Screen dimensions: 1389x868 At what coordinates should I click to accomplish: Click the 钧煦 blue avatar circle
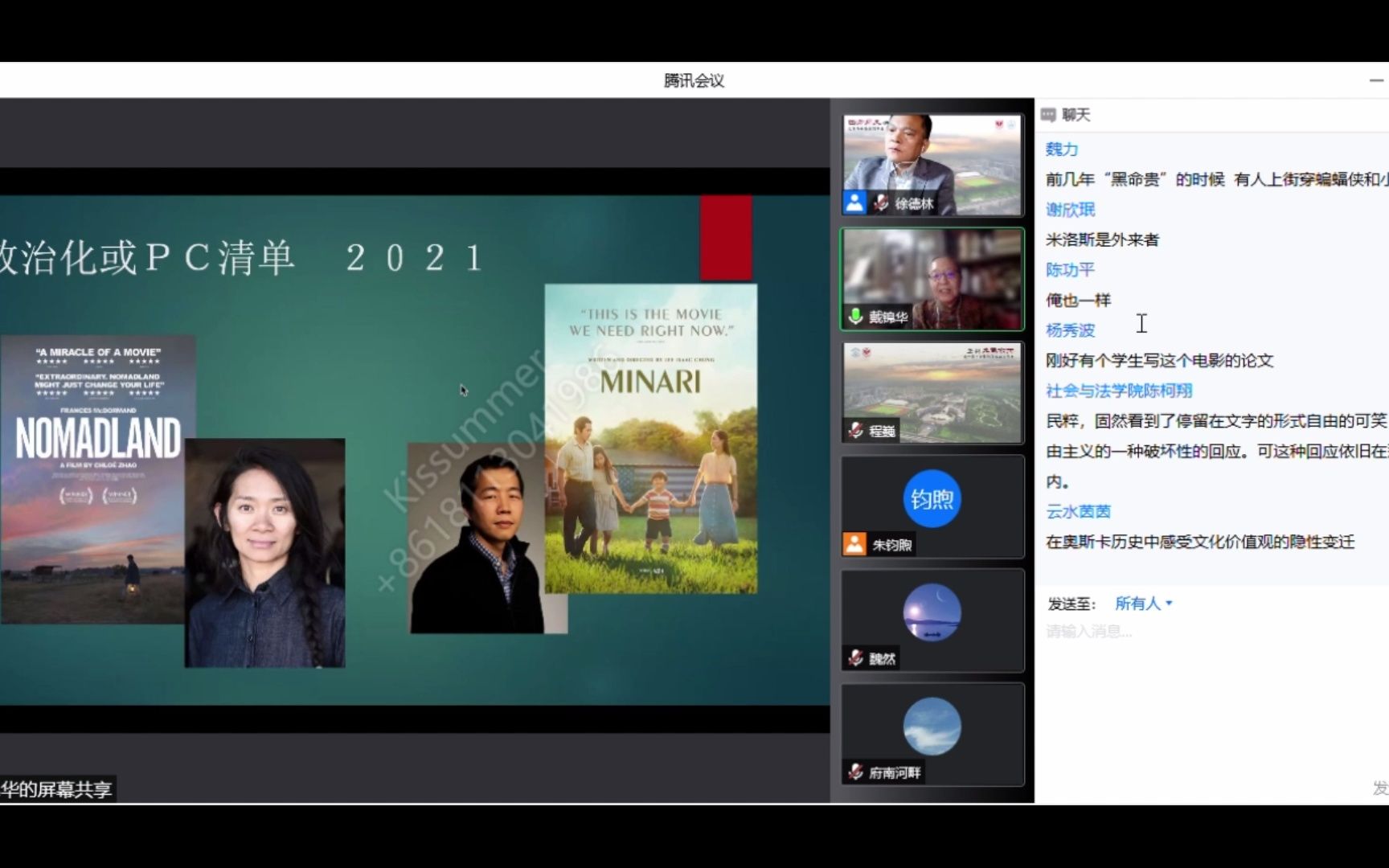pos(932,498)
